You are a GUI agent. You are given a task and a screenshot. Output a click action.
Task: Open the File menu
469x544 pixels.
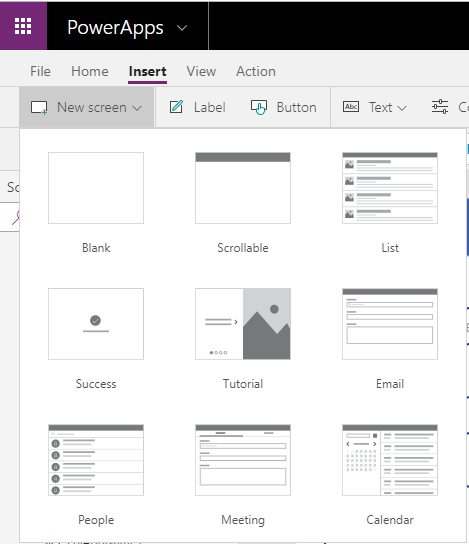40,71
